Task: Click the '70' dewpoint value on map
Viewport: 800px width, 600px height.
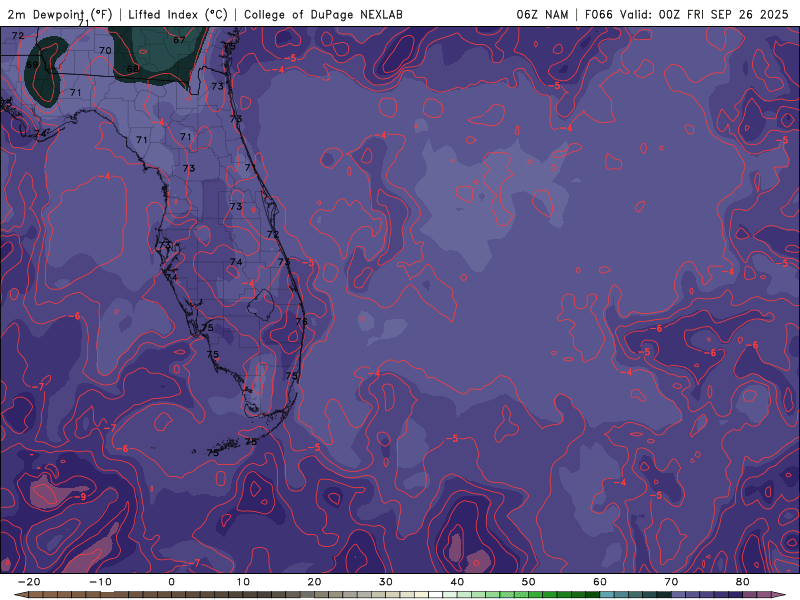Action: pos(105,51)
